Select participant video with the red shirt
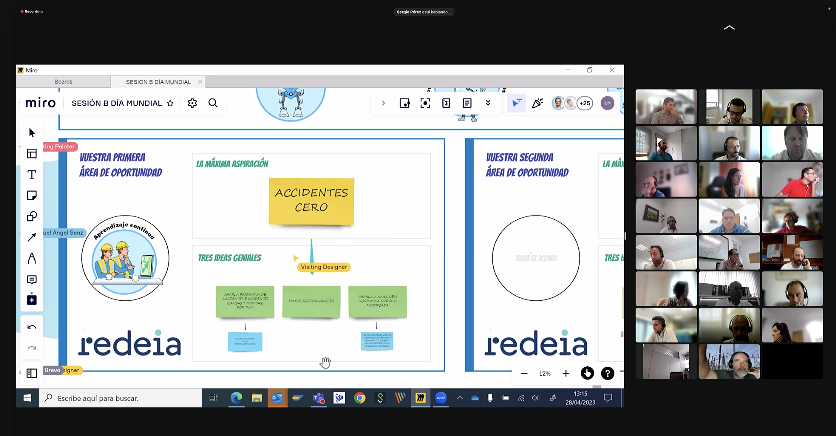This screenshot has width=836, height=436. click(x=792, y=180)
